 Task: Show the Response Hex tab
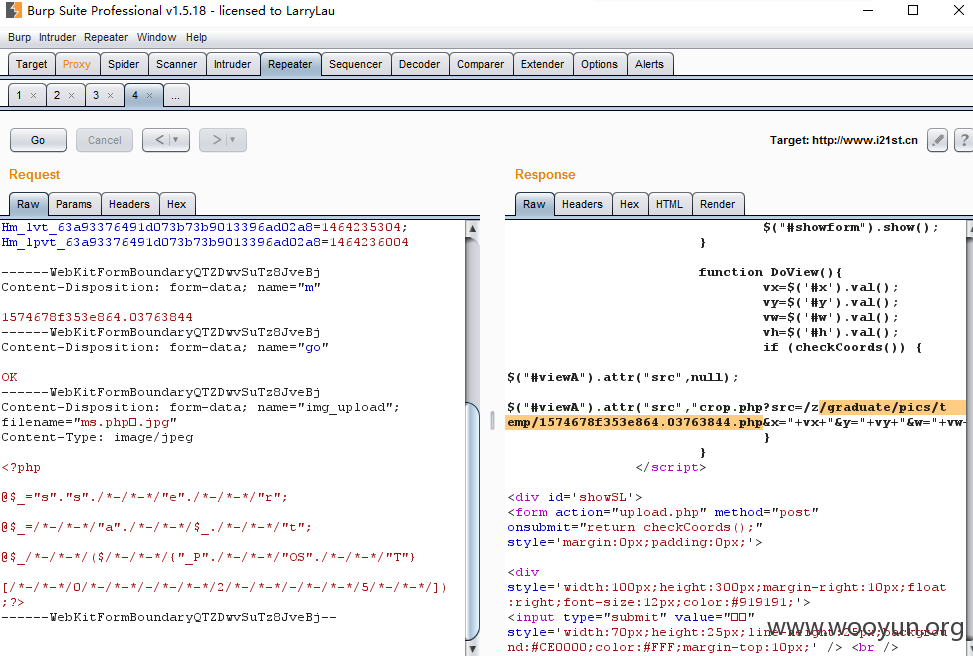(x=629, y=204)
